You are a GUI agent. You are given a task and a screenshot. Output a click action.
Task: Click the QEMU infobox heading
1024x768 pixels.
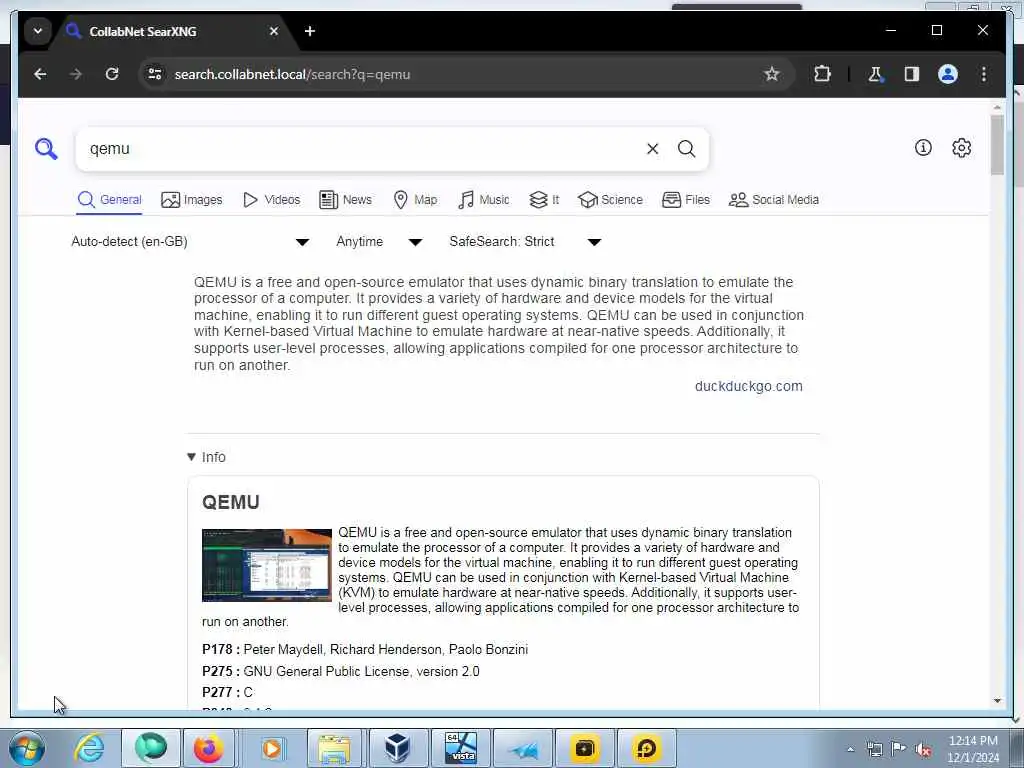231,502
